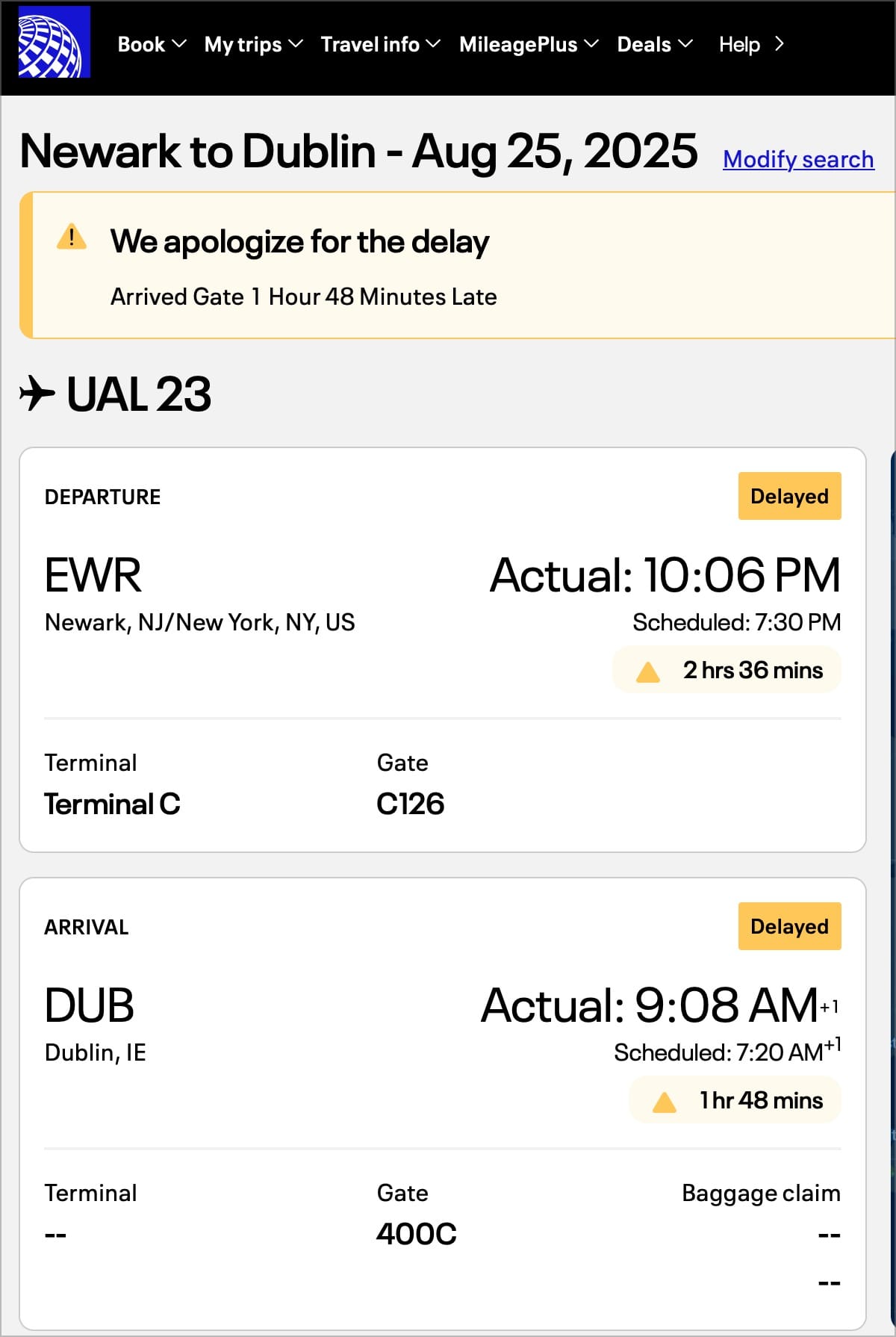Open the My trips dropdown
The height and width of the screenshot is (1337, 896).
coord(254,45)
